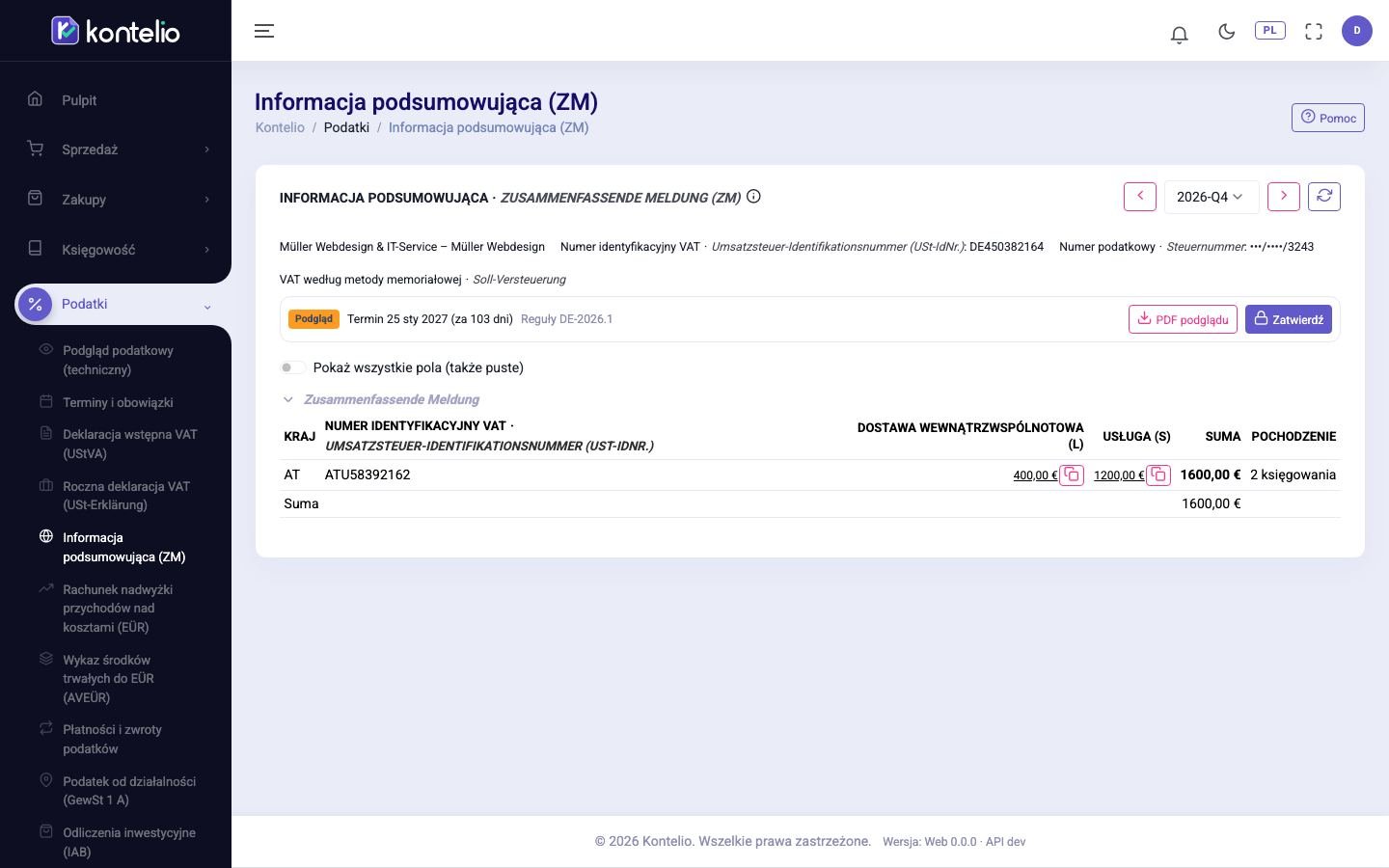Open Podgląd podatkowy (techniczny)

pos(118,360)
